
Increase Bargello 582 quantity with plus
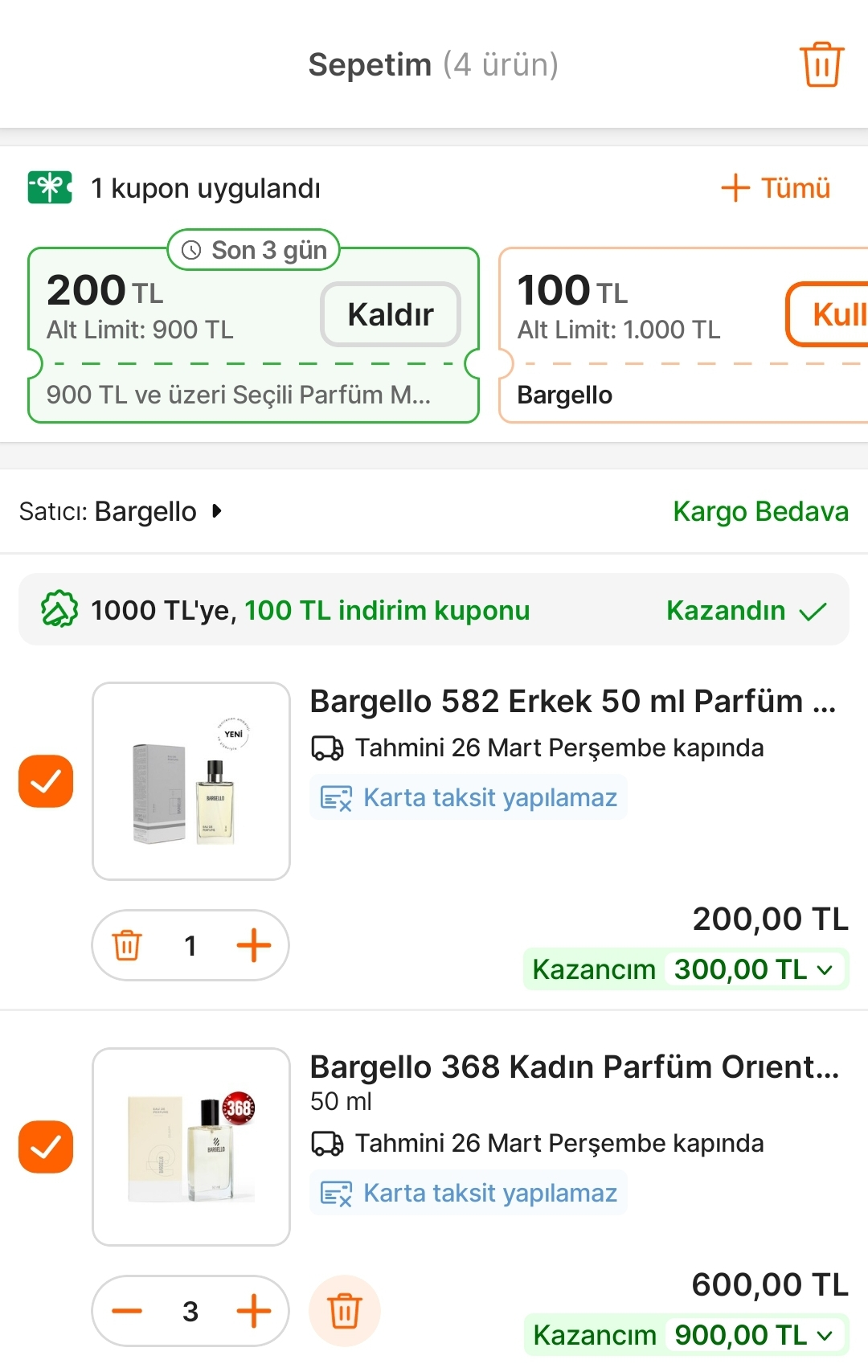pyautogui.click(x=254, y=945)
